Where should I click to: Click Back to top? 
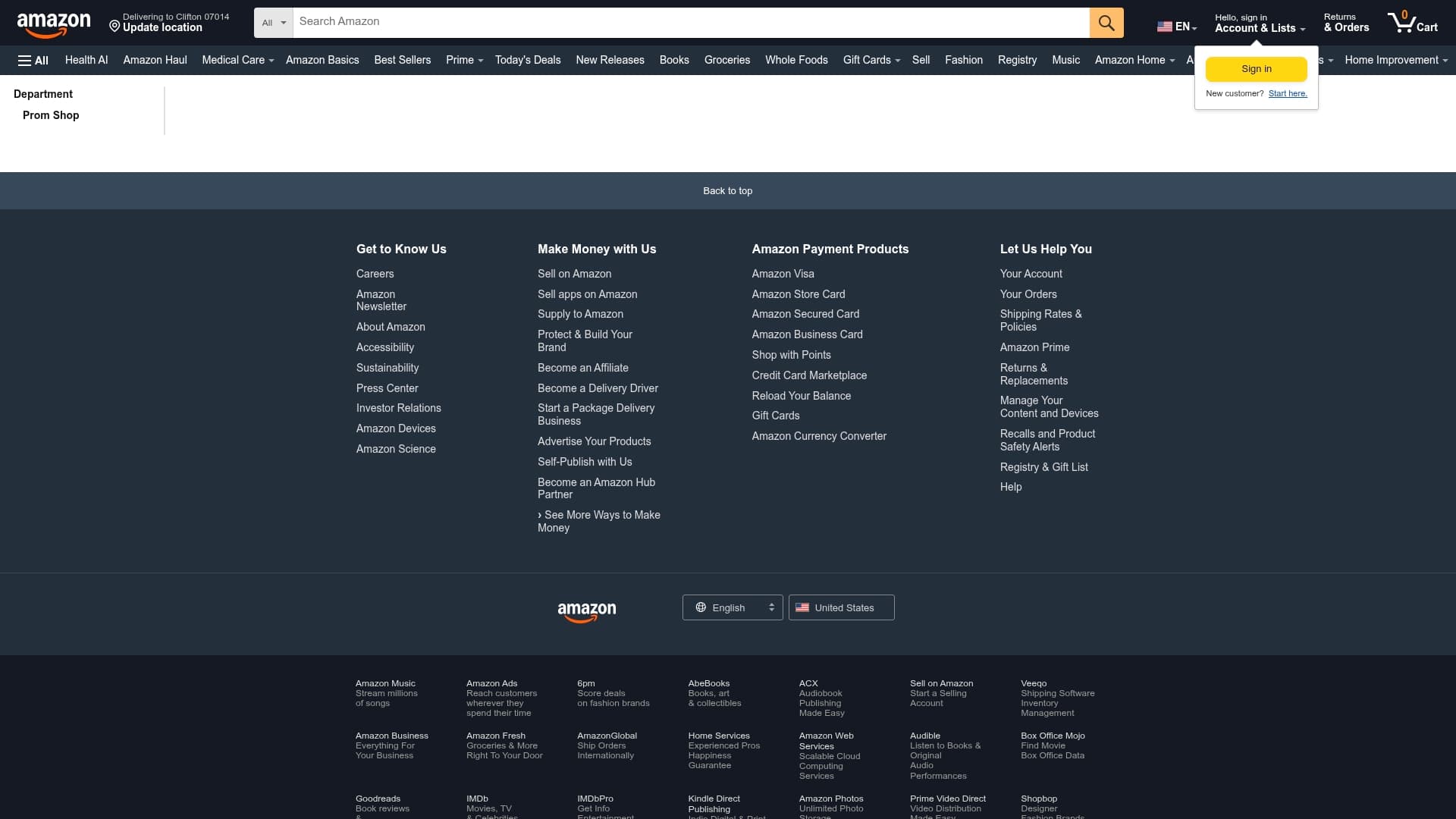click(x=728, y=191)
